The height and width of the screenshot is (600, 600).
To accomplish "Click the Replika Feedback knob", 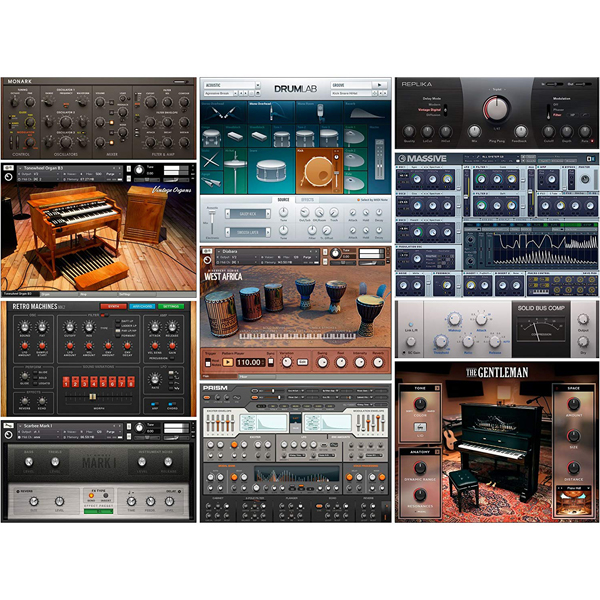I will [520, 131].
